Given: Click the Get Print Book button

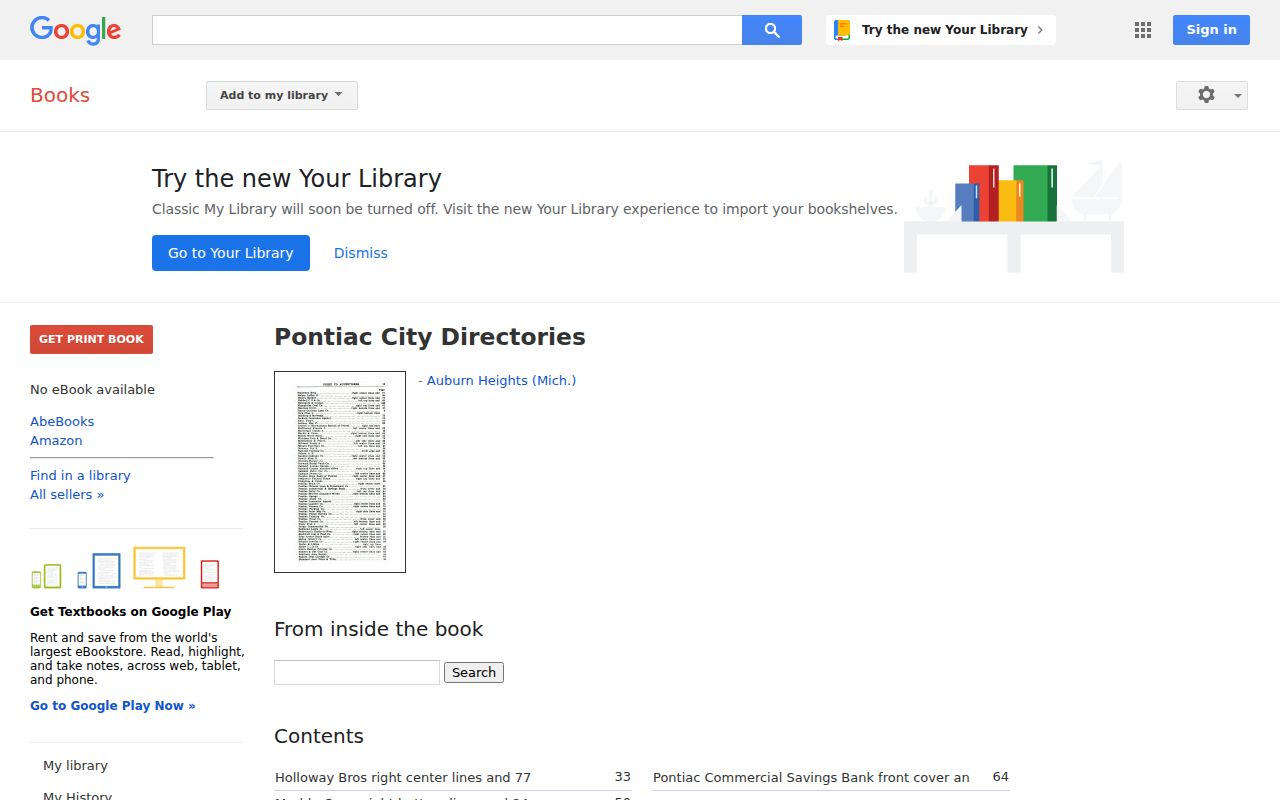Looking at the screenshot, I should [x=91, y=339].
